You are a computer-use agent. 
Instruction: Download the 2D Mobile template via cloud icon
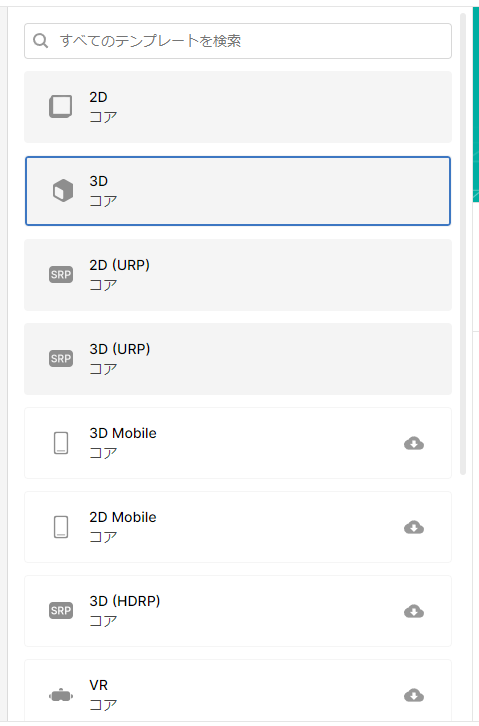[414, 527]
